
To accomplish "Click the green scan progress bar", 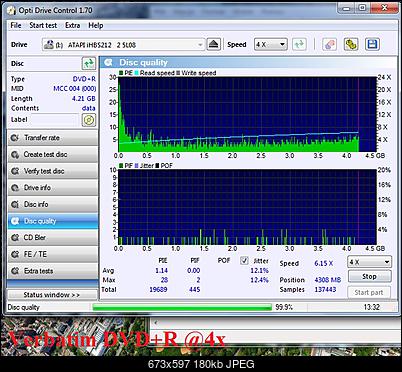I will click(x=182, y=307).
